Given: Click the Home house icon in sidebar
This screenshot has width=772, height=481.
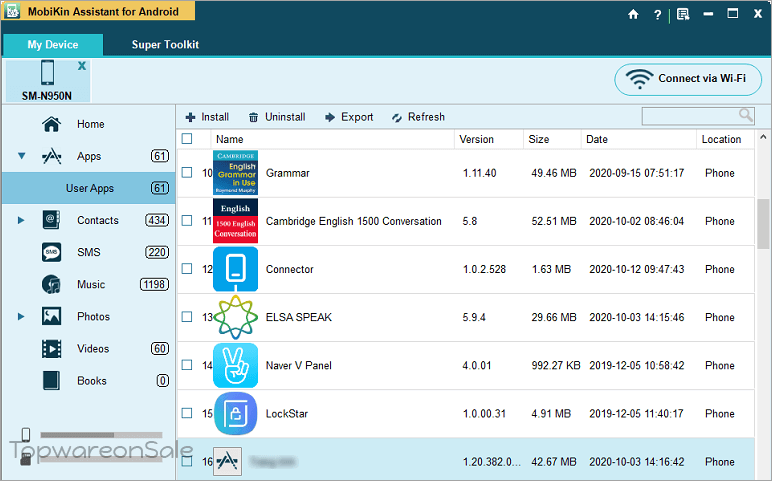Looking at the screenshot, I should 52,124.
